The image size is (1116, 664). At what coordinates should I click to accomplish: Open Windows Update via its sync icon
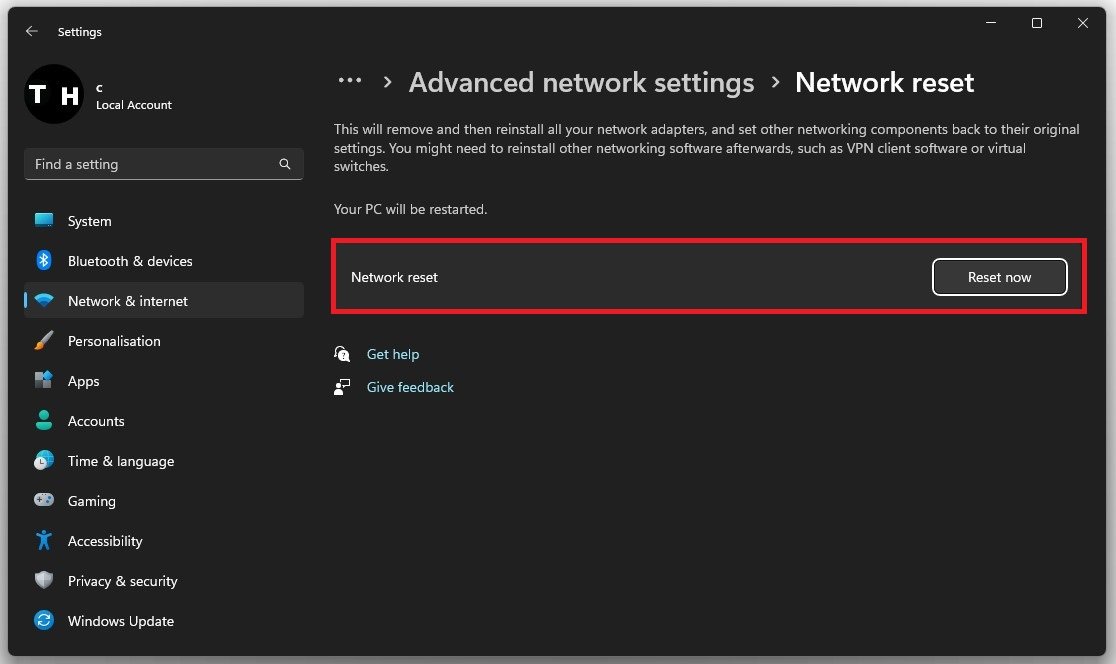(x=44, y=621)
